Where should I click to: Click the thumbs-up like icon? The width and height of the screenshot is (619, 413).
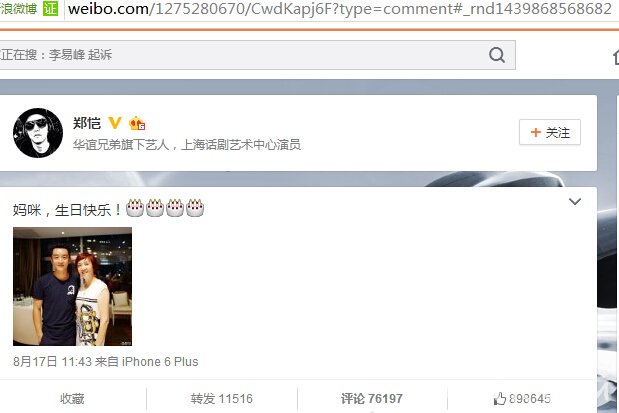tap(500, 398)
